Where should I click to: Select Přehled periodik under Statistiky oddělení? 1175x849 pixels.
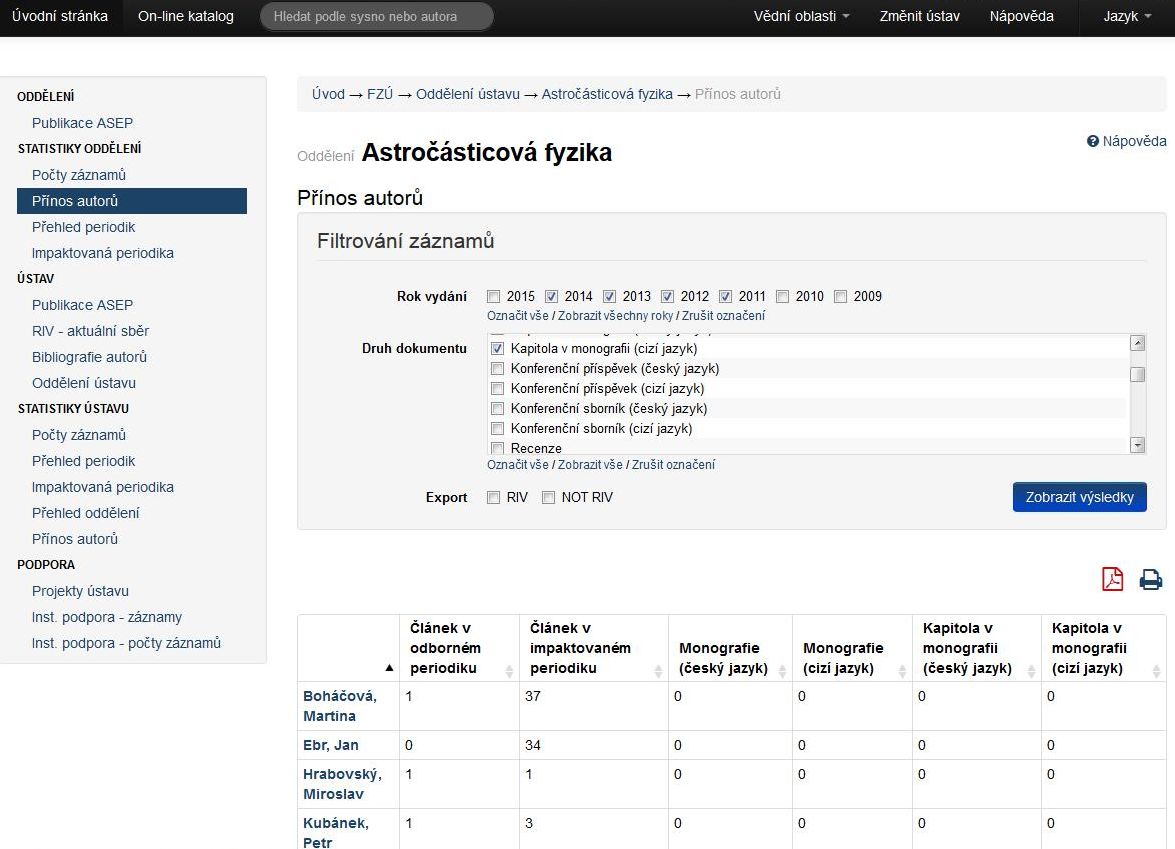click(x=83, y=227)
